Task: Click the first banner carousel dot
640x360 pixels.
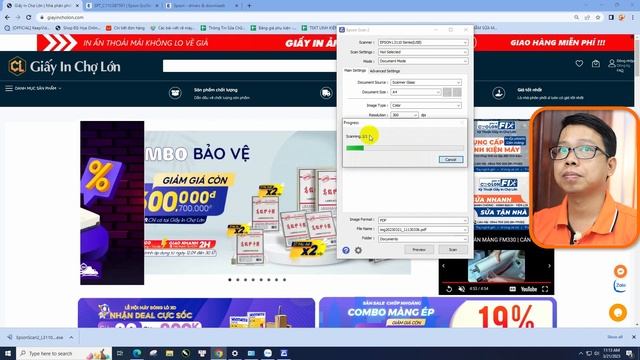Action: [230, 280]
